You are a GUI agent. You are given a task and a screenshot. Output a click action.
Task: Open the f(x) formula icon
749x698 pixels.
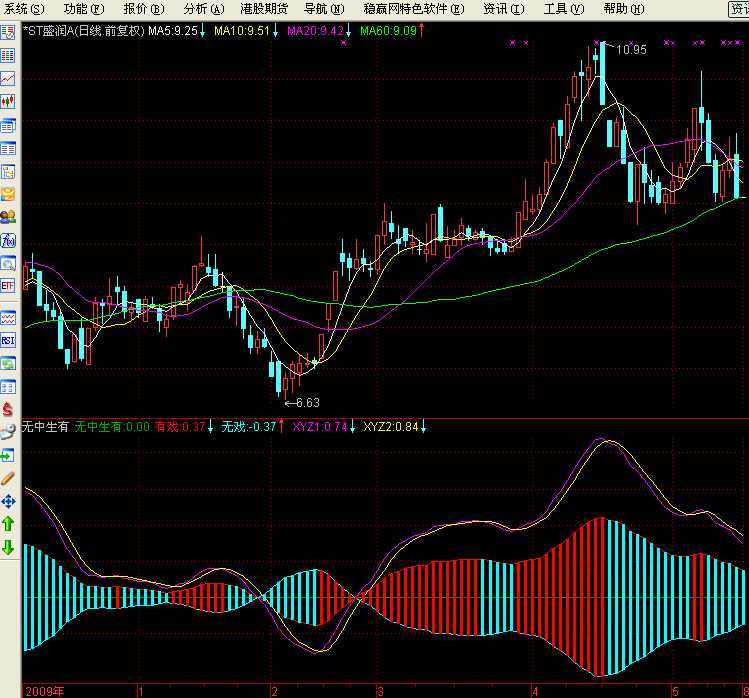[x=8, y=240]
